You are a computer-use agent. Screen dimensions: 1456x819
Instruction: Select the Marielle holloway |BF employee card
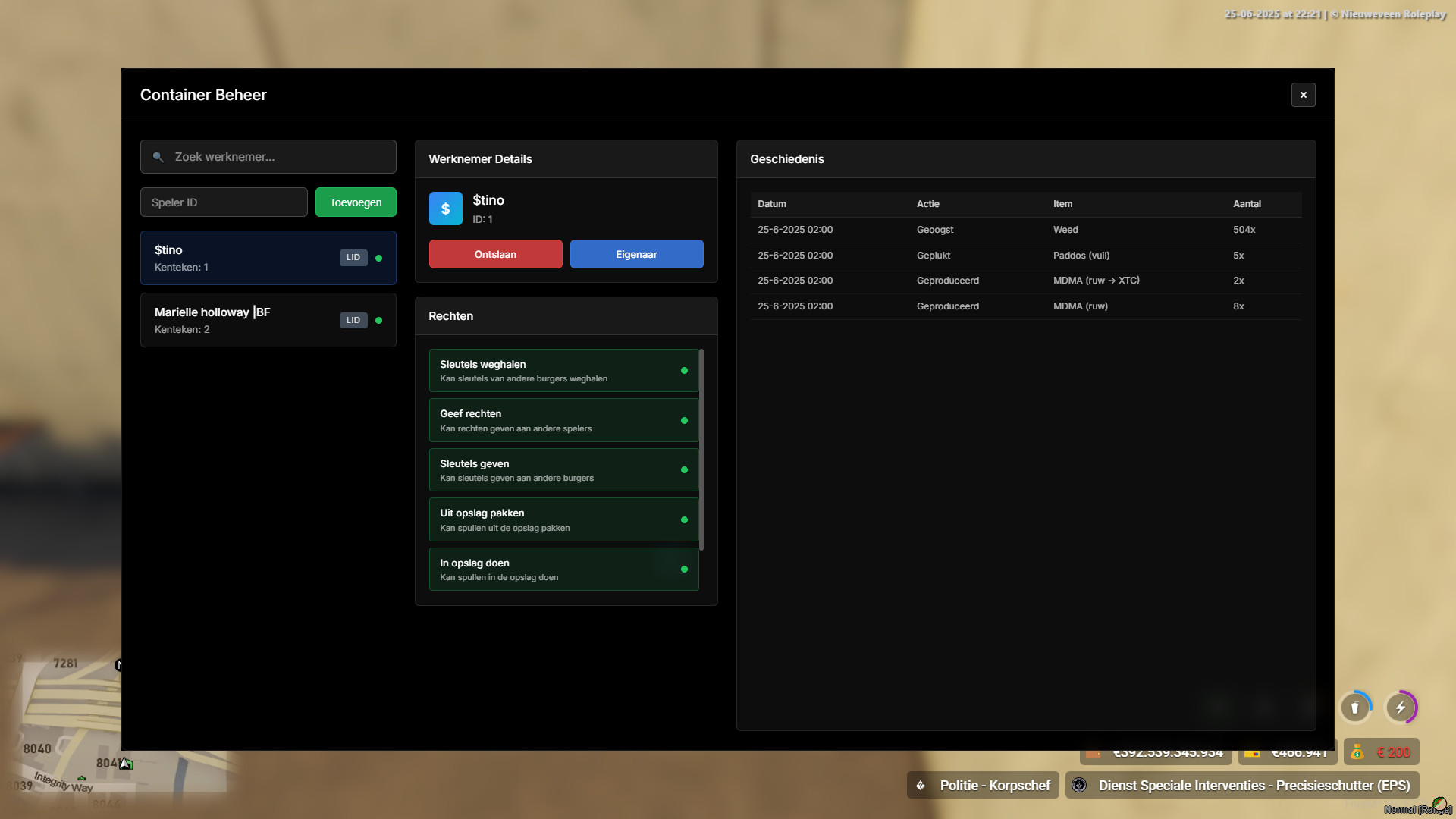click(268, 320)
